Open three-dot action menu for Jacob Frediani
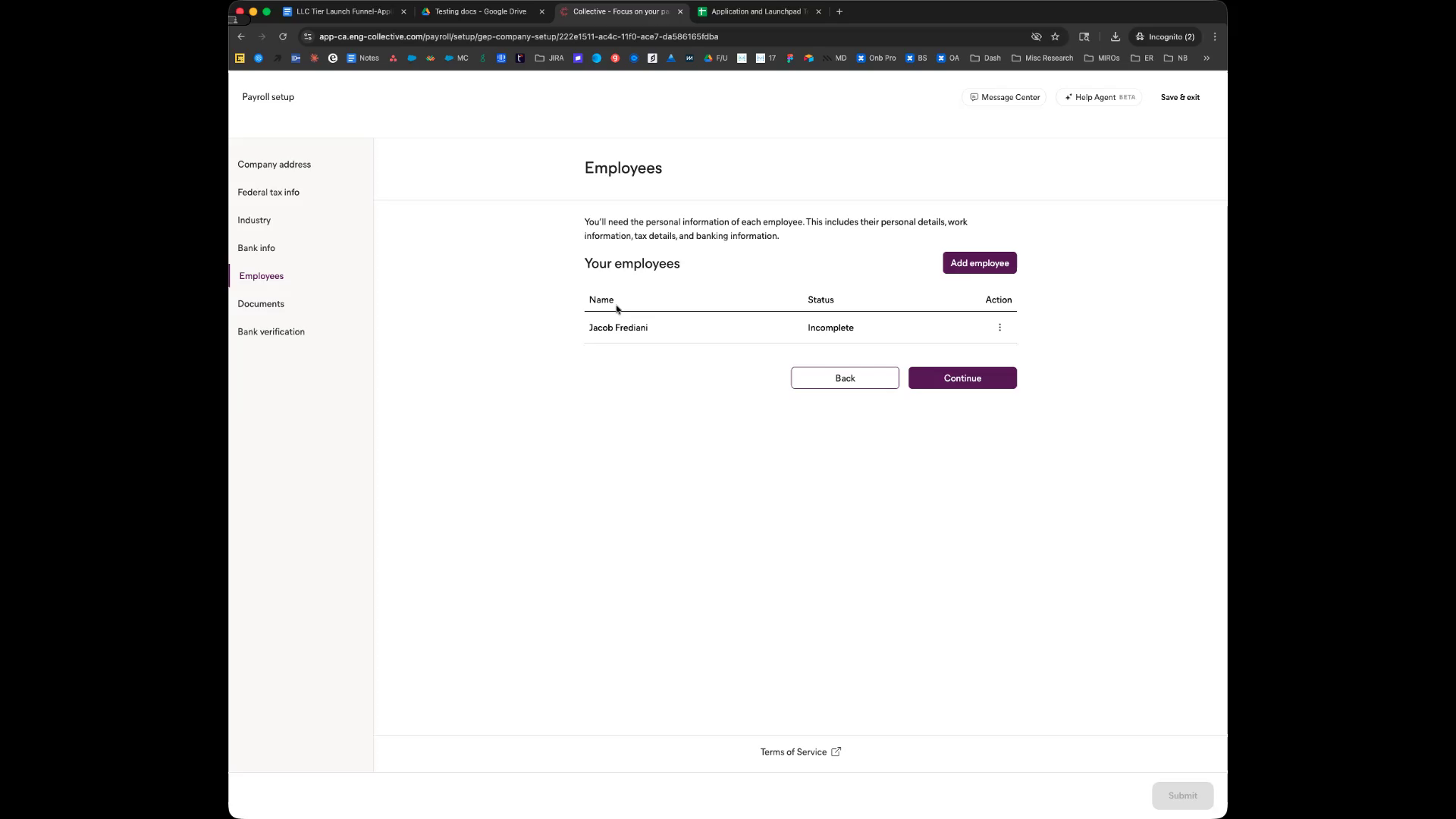 (999, 328)
